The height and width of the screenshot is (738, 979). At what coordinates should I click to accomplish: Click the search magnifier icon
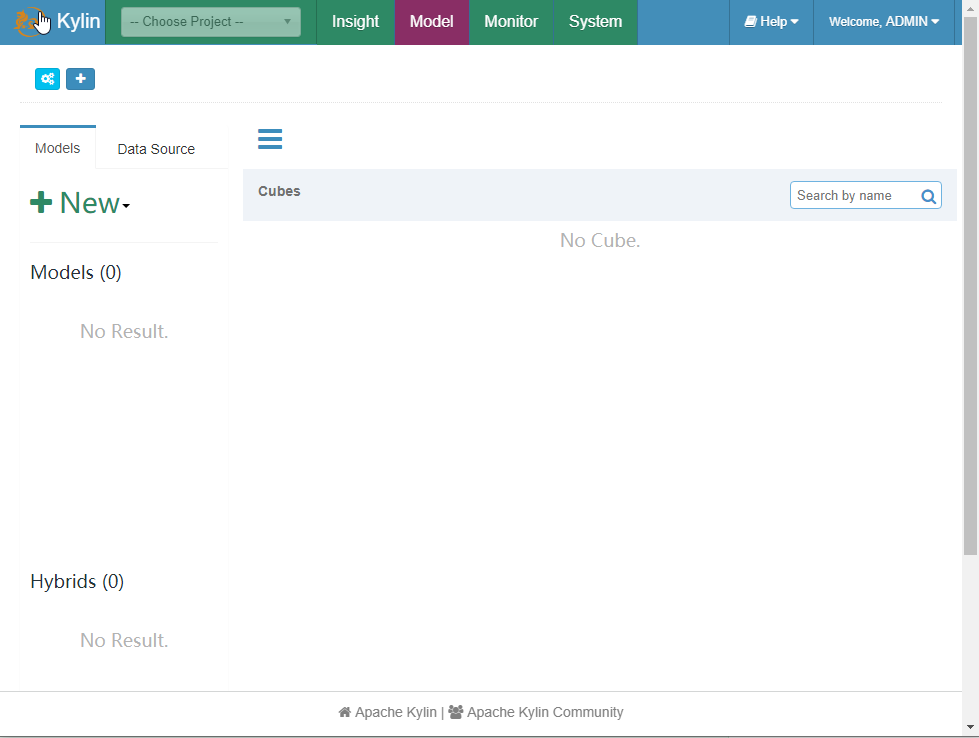(x=928, y=196)
